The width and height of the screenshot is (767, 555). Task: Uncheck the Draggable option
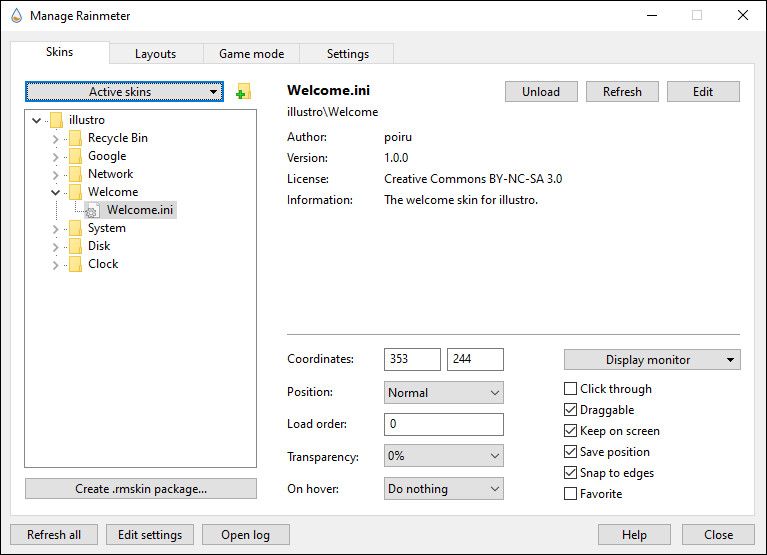(x=570, y=410)
